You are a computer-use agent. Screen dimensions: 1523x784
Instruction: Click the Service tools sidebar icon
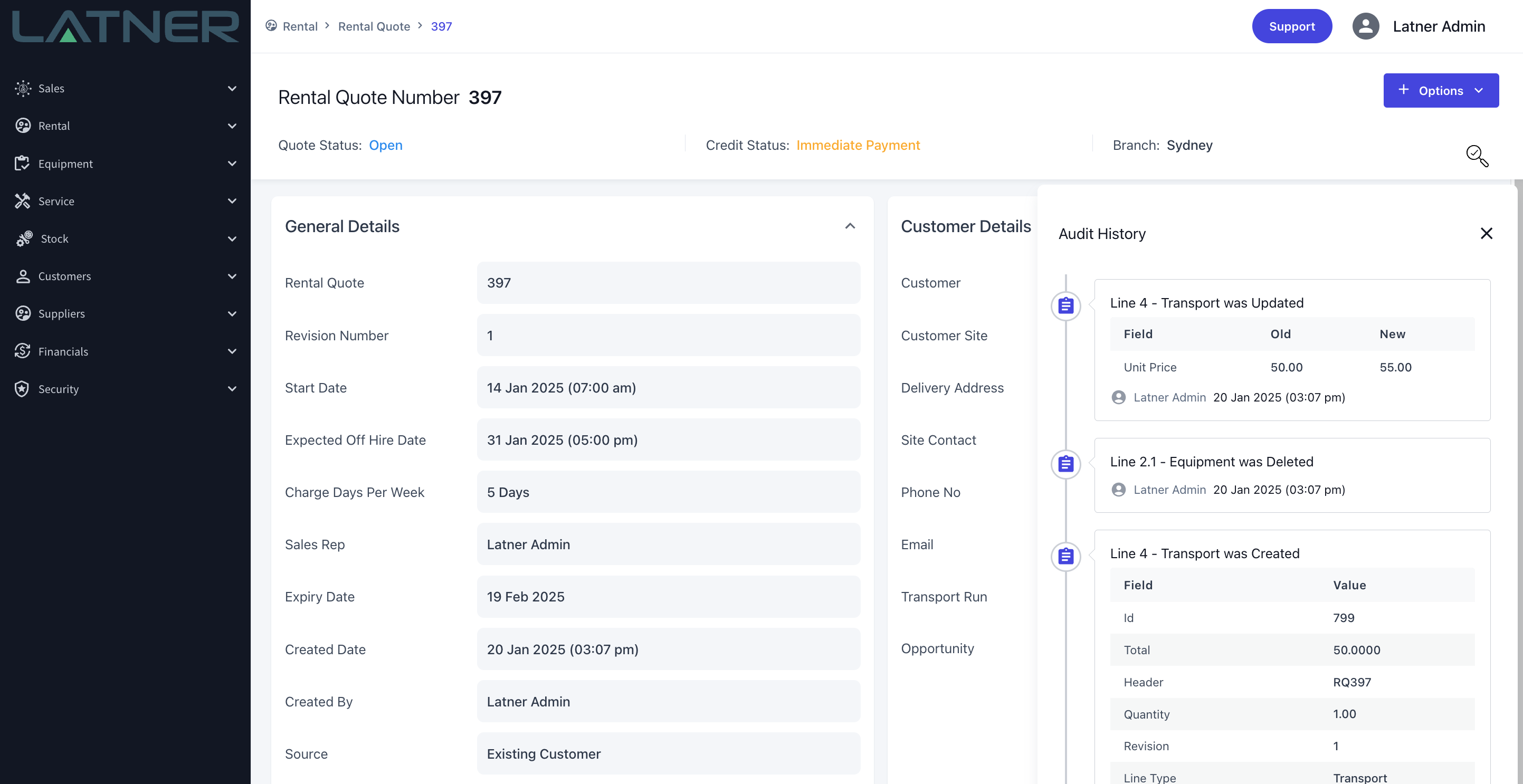pos(23,201)
